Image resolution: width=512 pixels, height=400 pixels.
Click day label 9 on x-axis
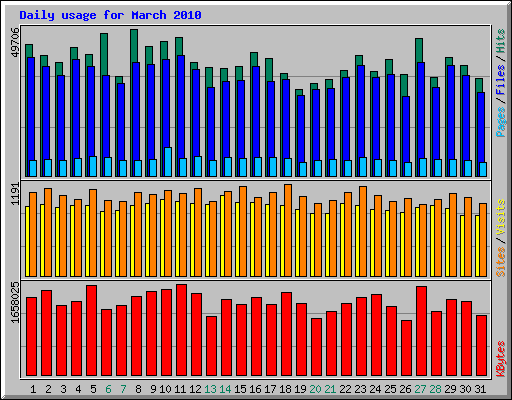coord(153,389)
